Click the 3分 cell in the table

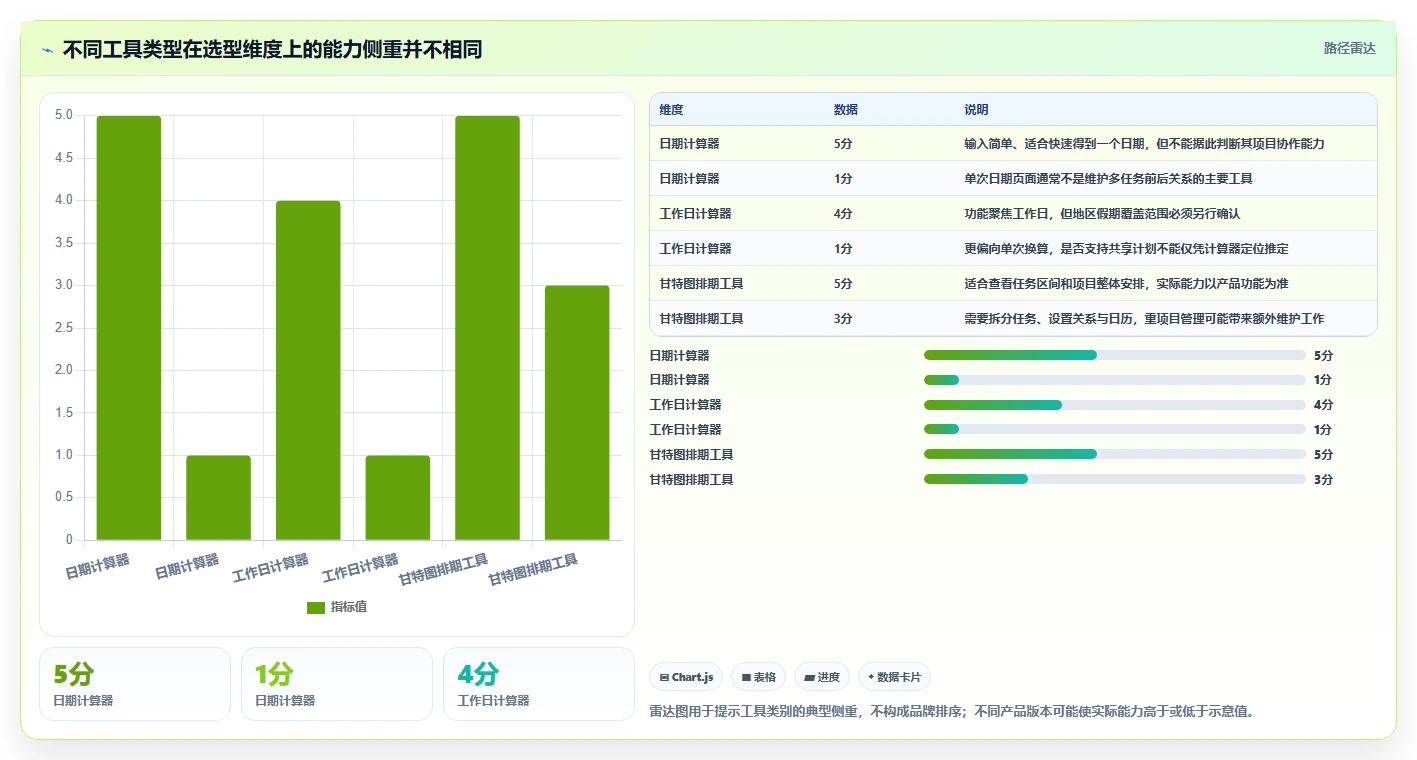pyautogui.click(x=843, y=319)
